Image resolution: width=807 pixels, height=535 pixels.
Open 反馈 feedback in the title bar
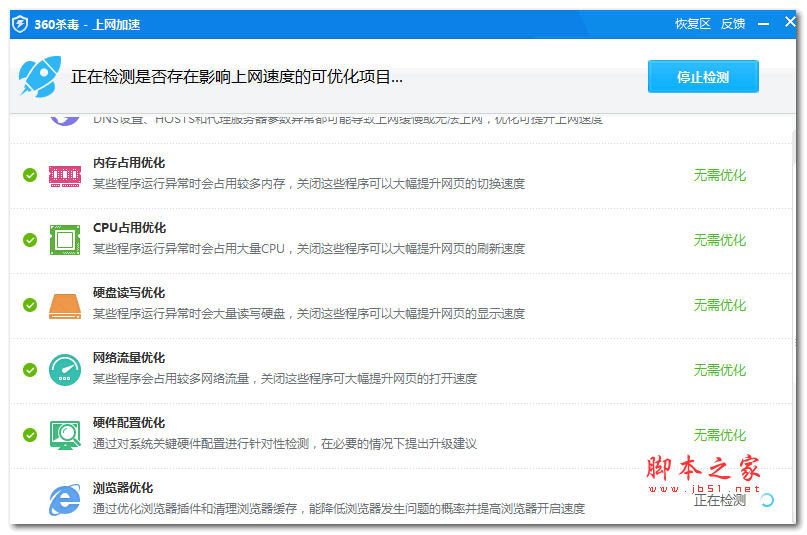[733, 24]
